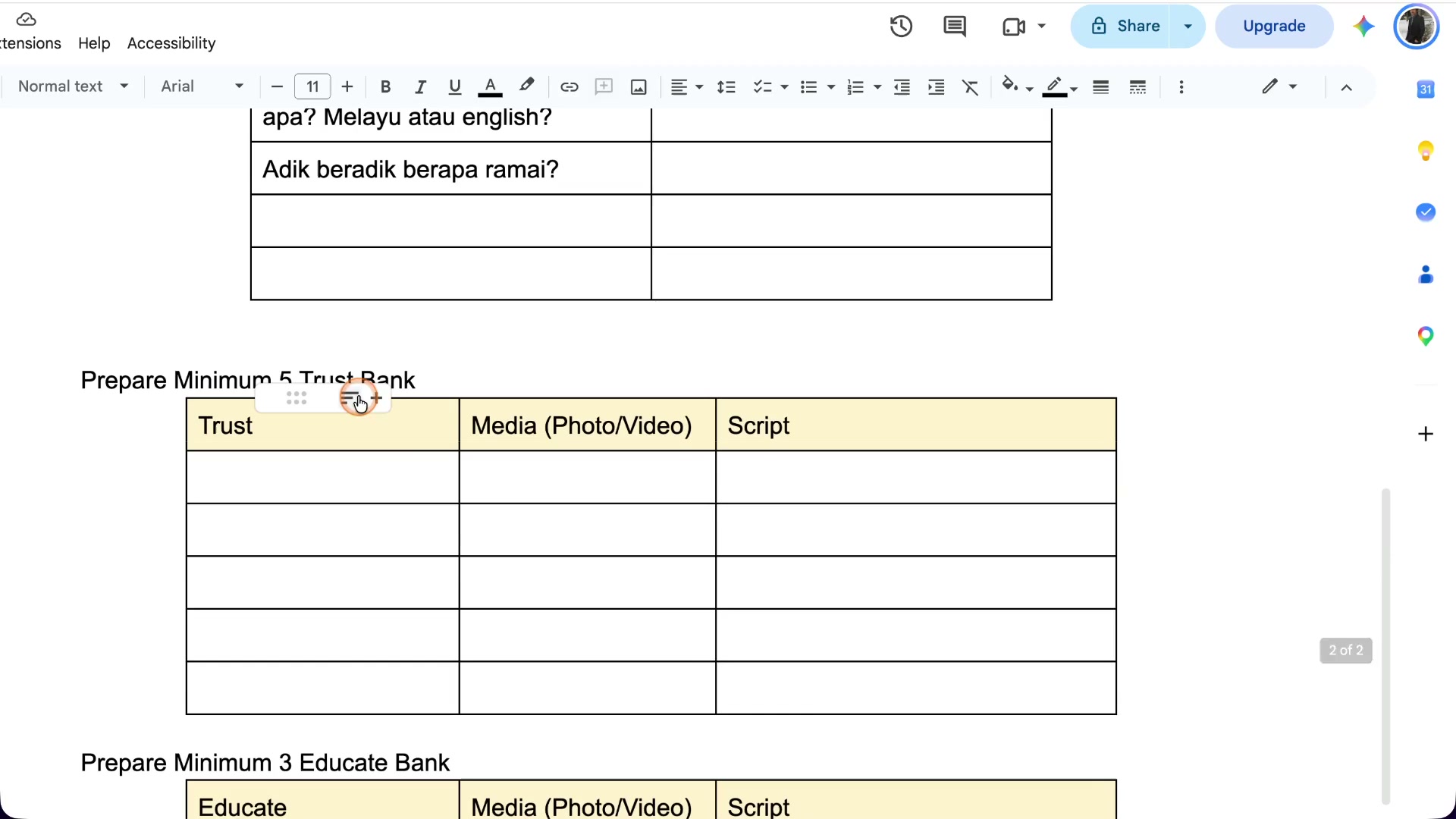
Task: Open the border dash style option
Action: coord(1137,87)
